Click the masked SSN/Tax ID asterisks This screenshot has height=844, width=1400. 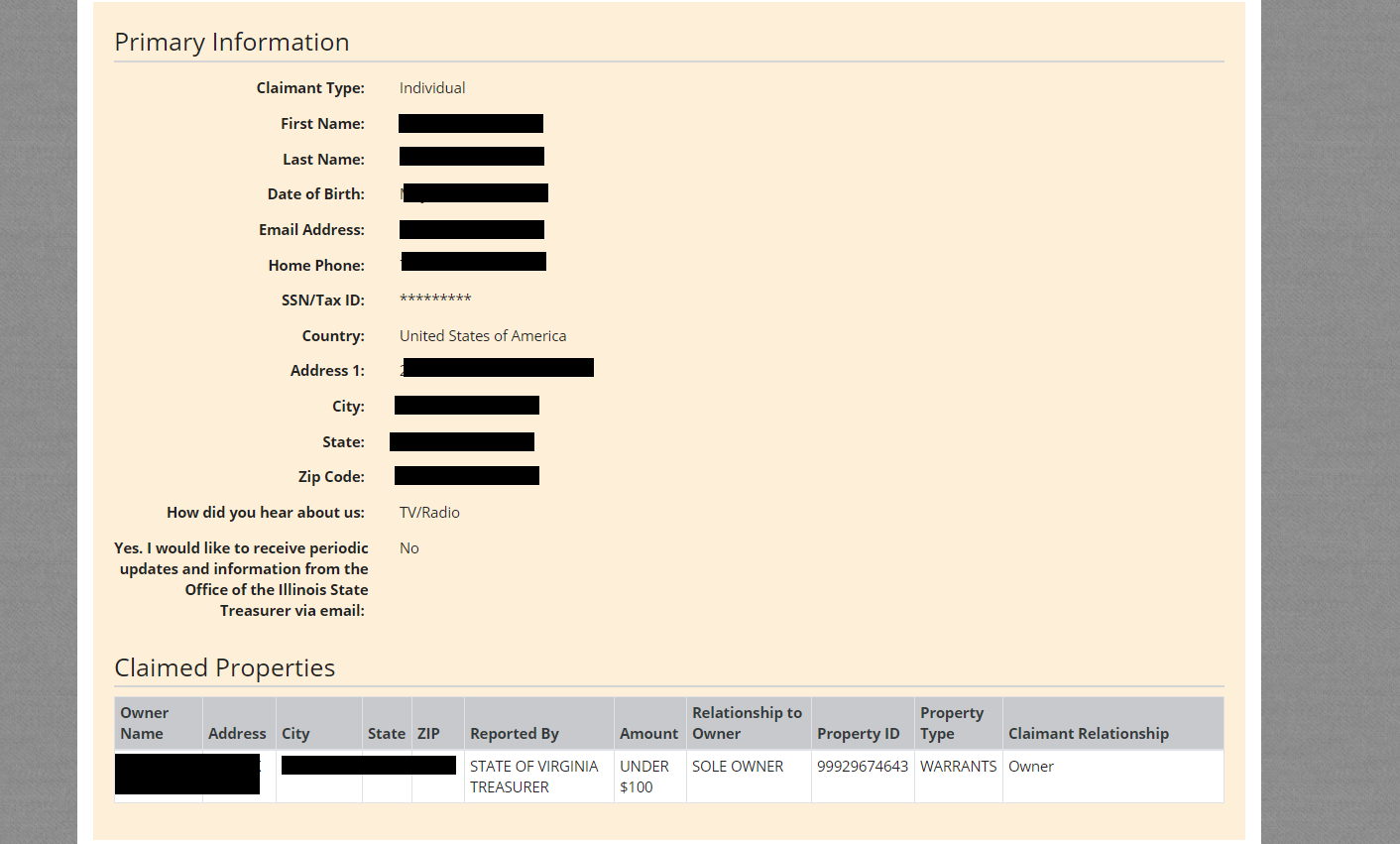point(435,300)
